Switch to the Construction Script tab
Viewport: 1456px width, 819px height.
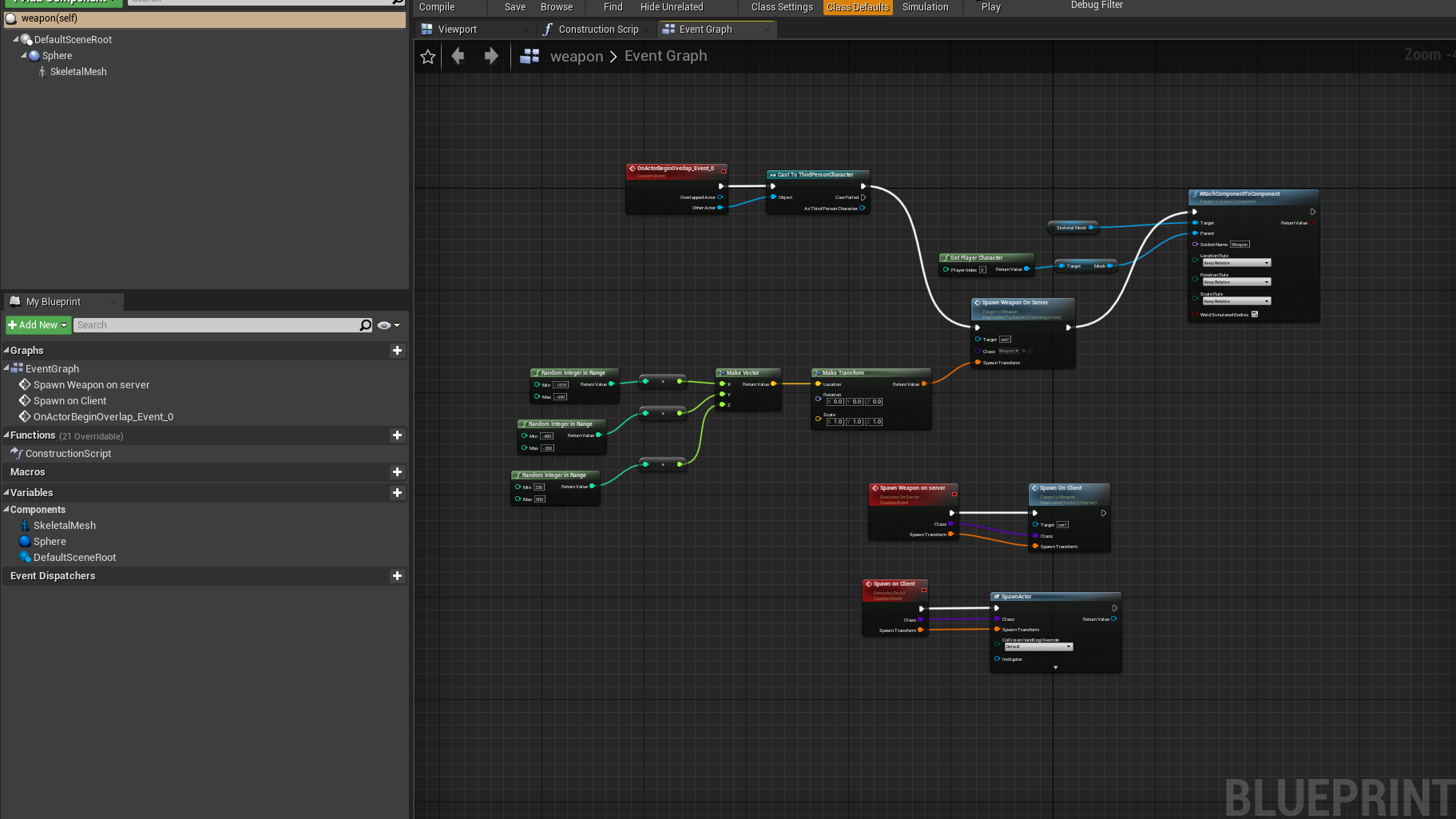click(598, 30)
